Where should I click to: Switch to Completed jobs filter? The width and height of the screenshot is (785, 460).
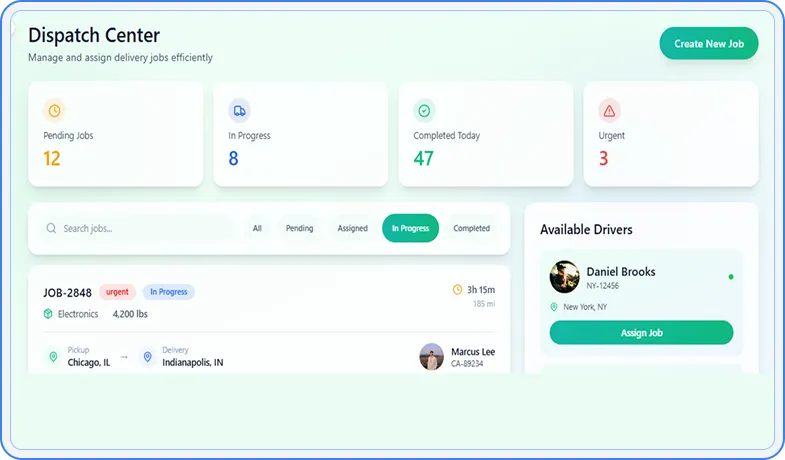point(471,229)
